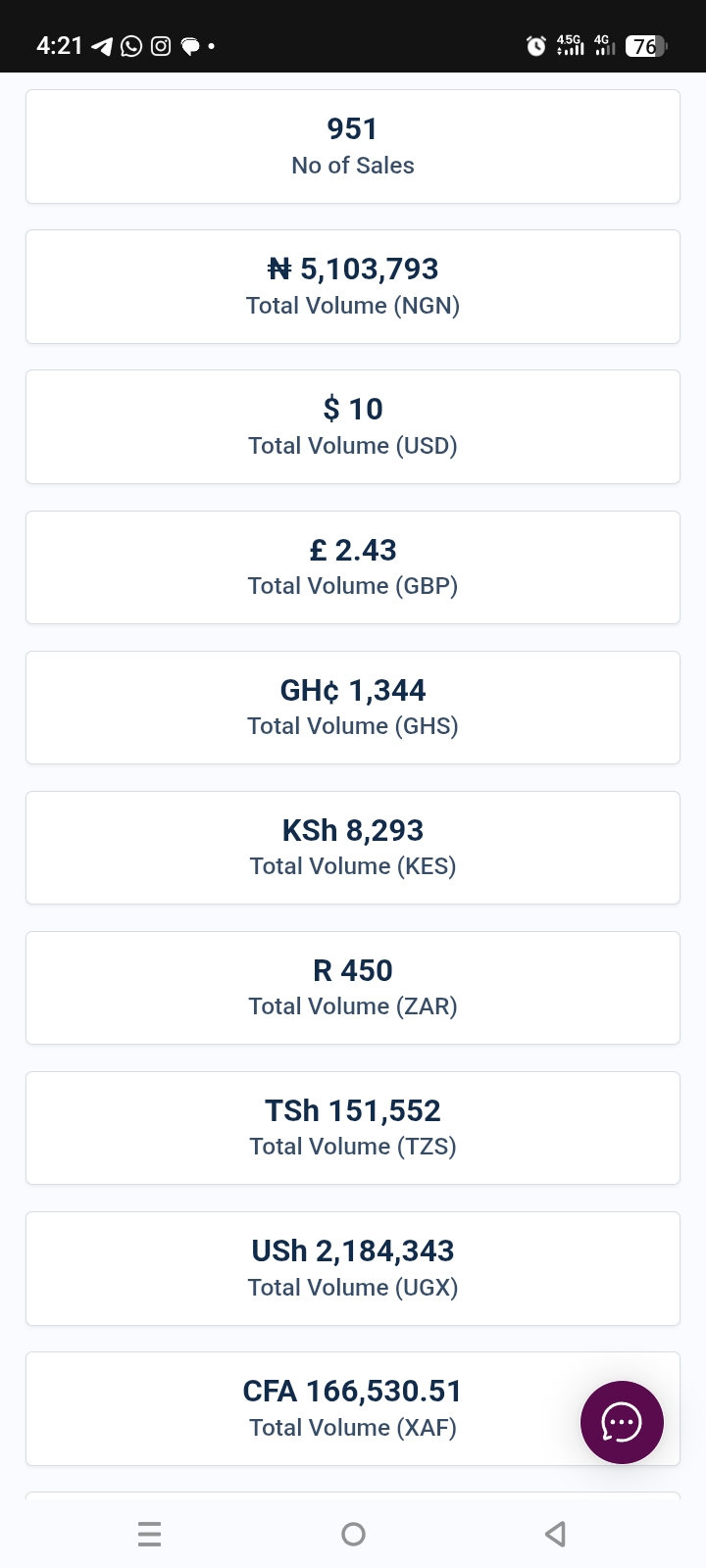
Task: Tap the battery level indicator
Action: point(646,46)
